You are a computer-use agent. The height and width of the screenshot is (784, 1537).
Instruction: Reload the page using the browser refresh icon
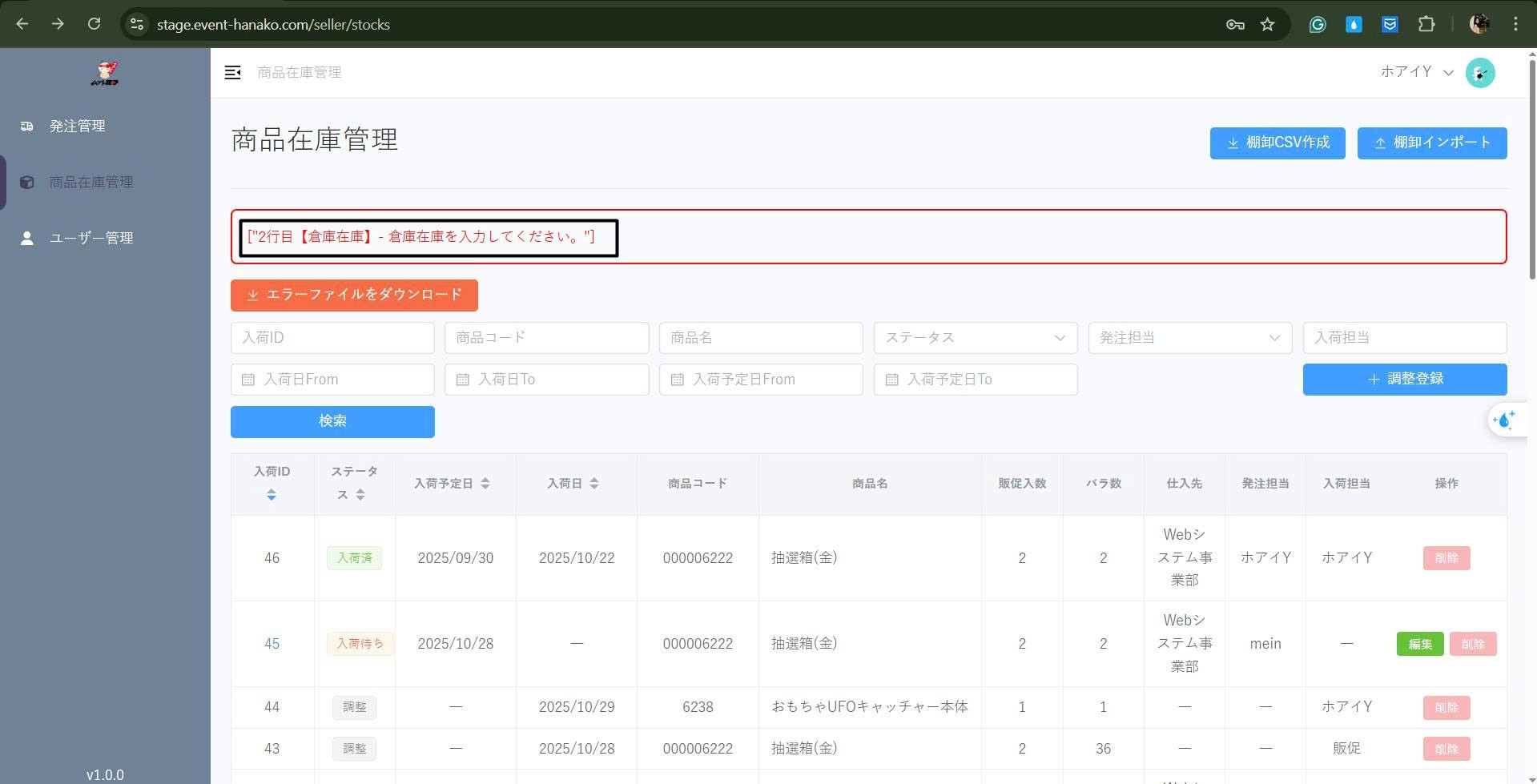[94, 24]
